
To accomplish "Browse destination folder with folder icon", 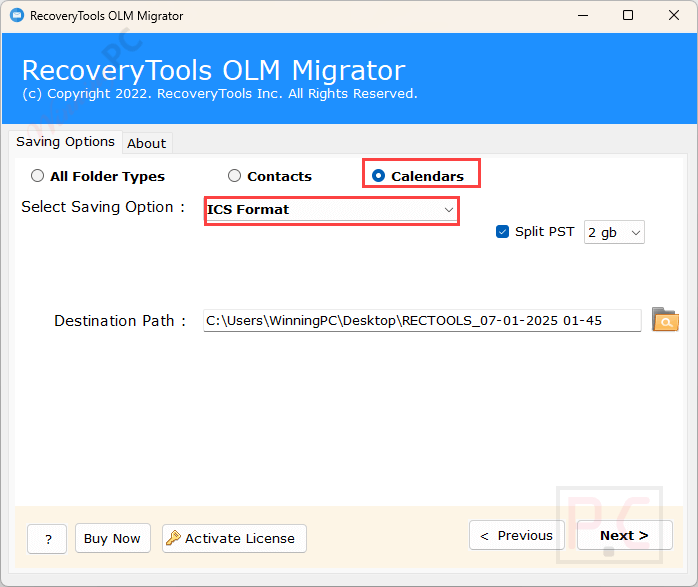I will pyautogui.click(x=665, y=320).
